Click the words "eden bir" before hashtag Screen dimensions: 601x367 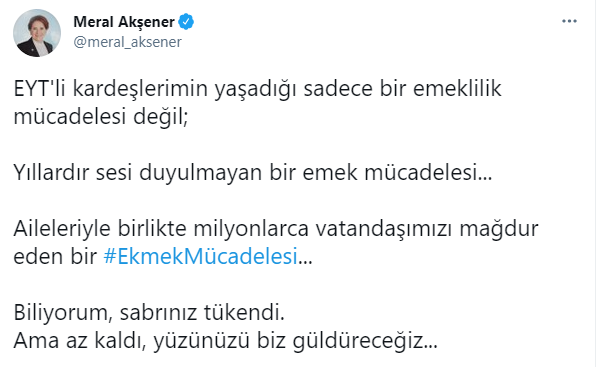pos(55,256)
